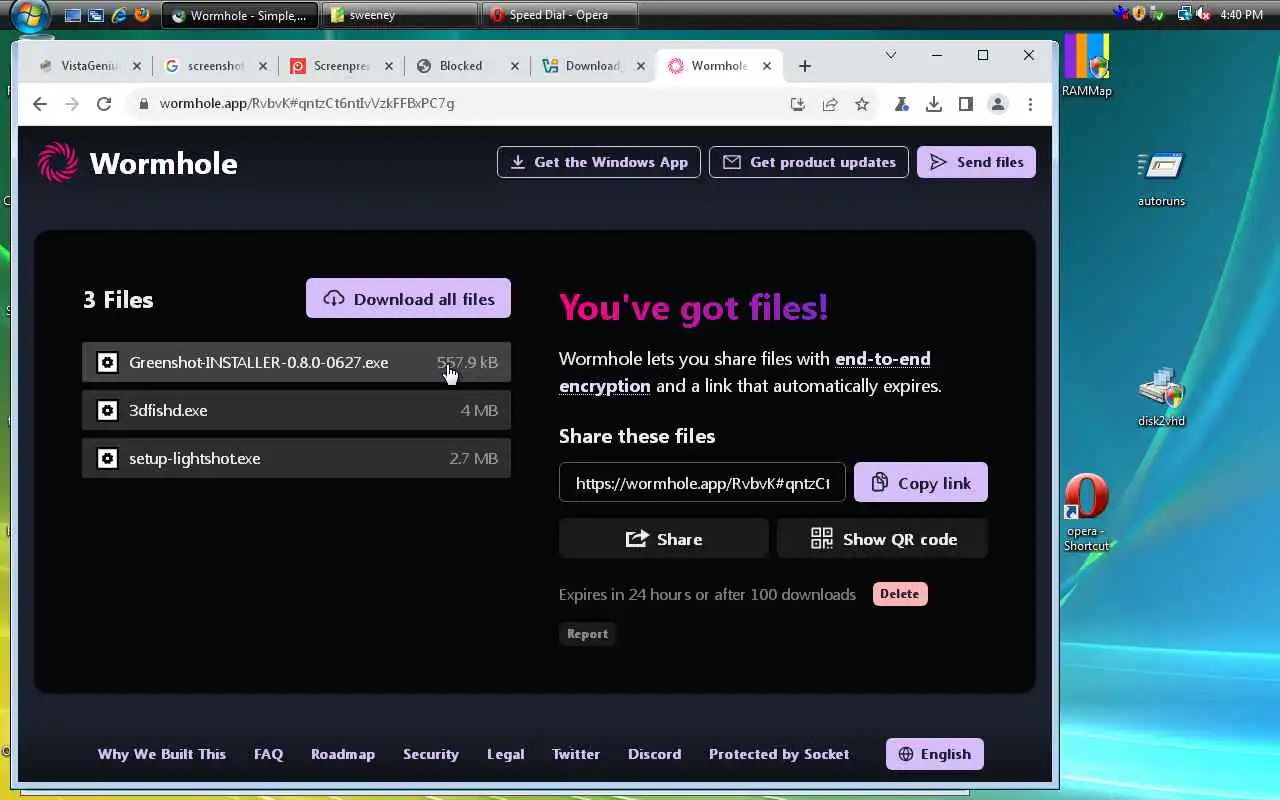Open the opera - Shortcut desktop icon
Viewport: 1280px width, 800px height.
(1087, 513)
